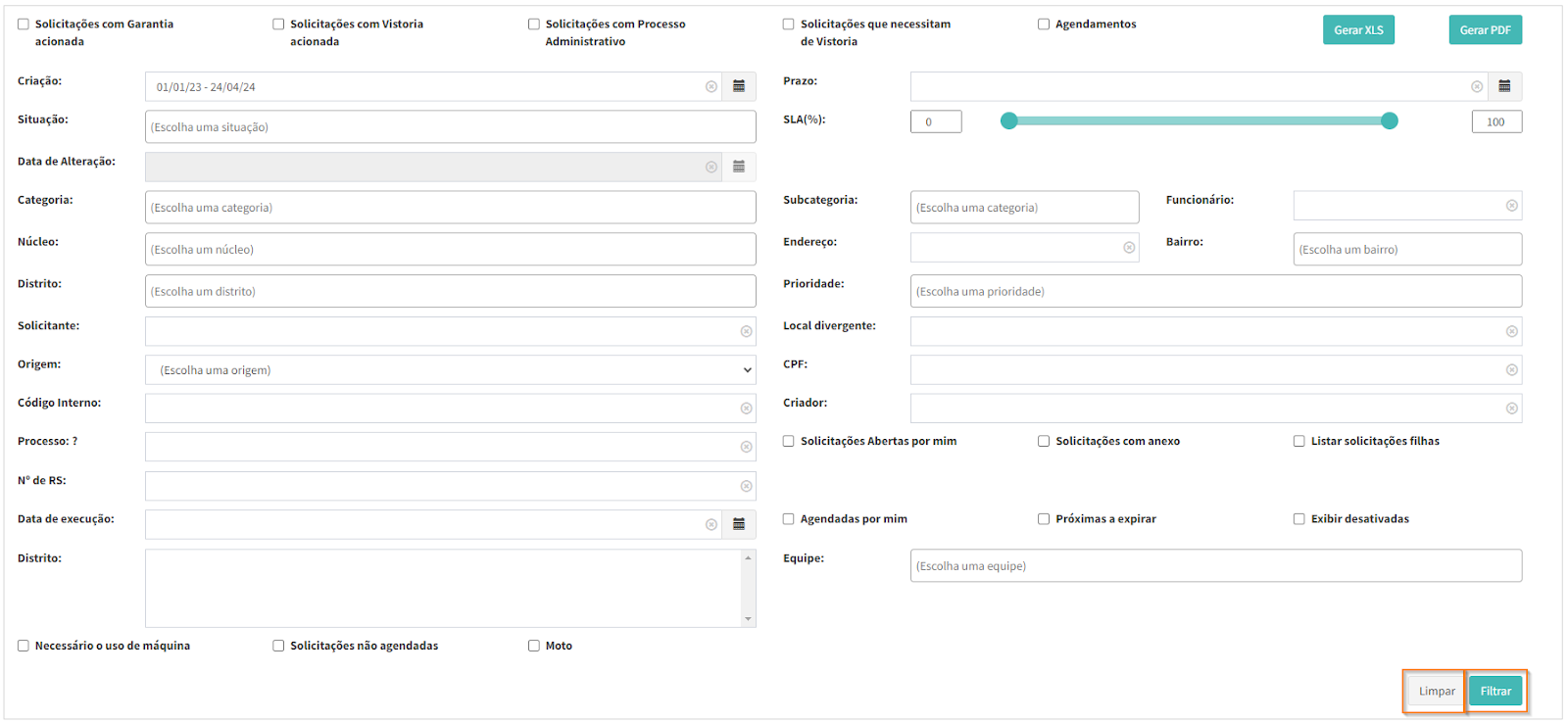Open the Situação selection field
The width and height of the screenshot is (1568, 723).
450,127
